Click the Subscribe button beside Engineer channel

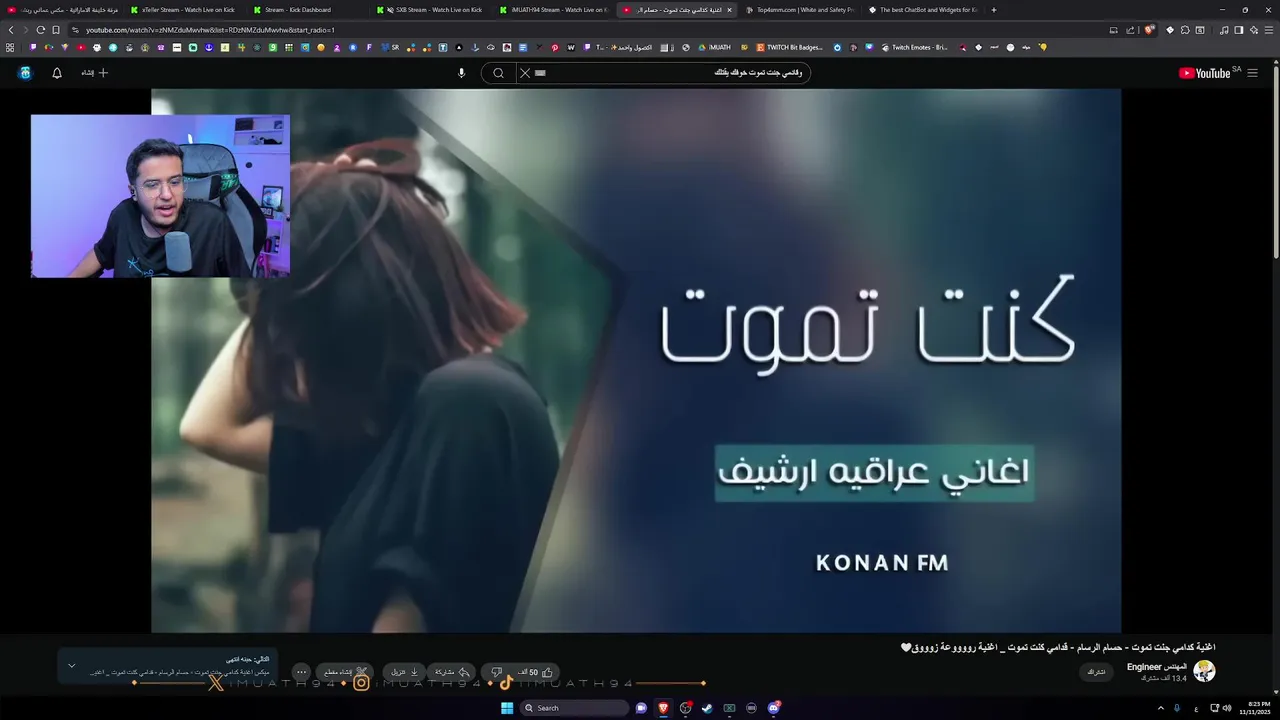click(x=1097, y=672)
